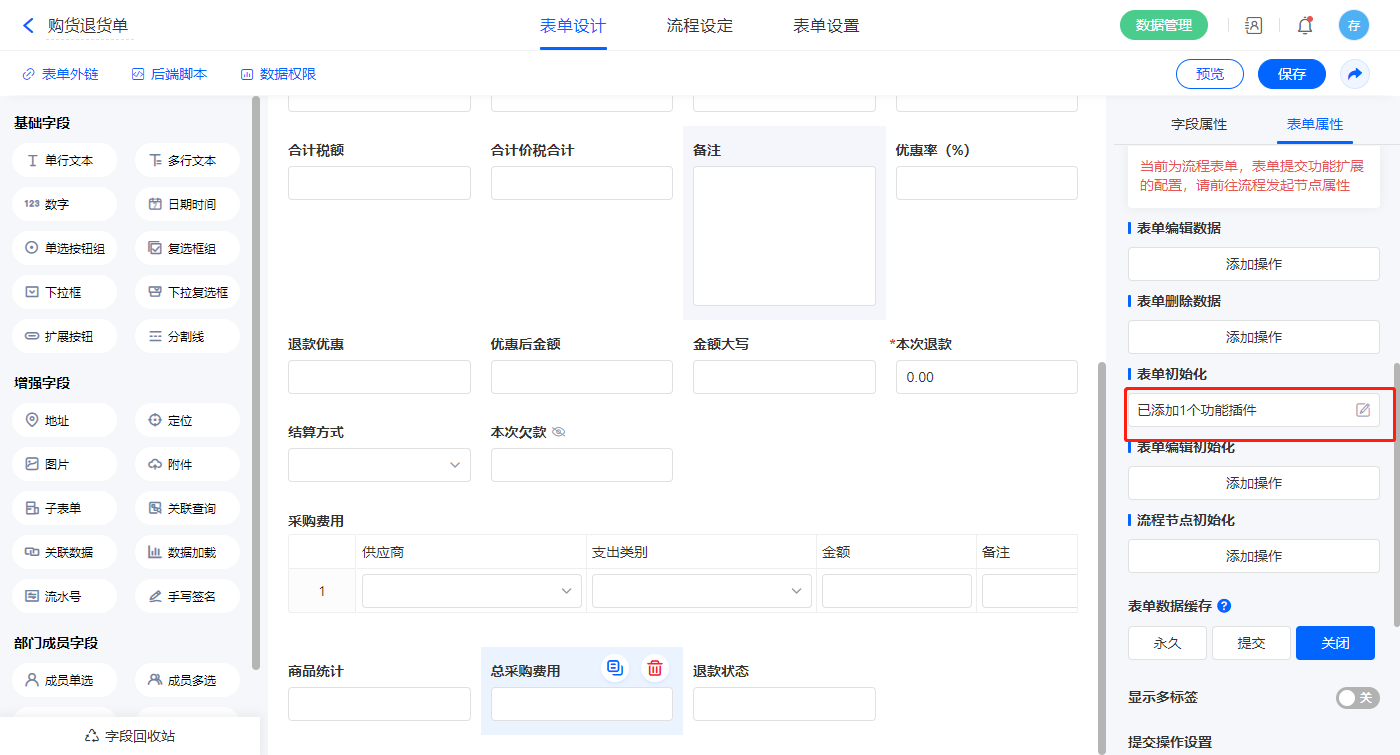Click the 本次退款 input field

tap(986, 377)
